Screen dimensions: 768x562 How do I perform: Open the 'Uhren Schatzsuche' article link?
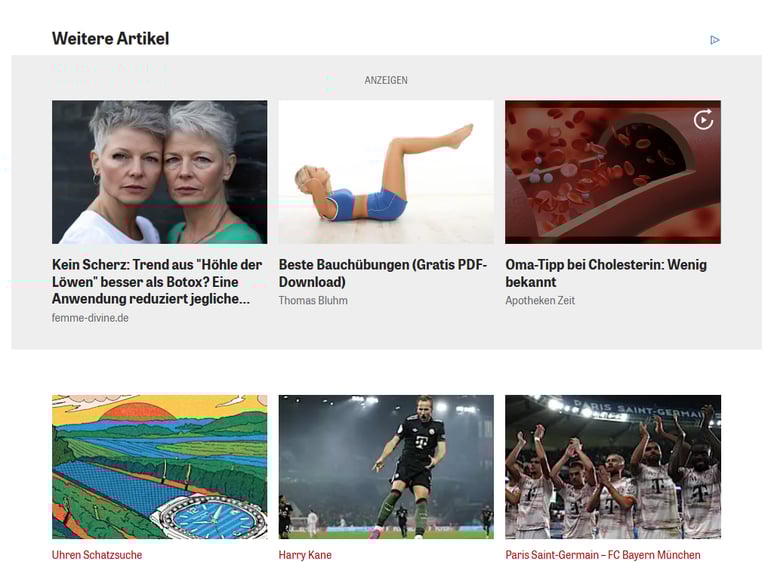tap(97, 555)
